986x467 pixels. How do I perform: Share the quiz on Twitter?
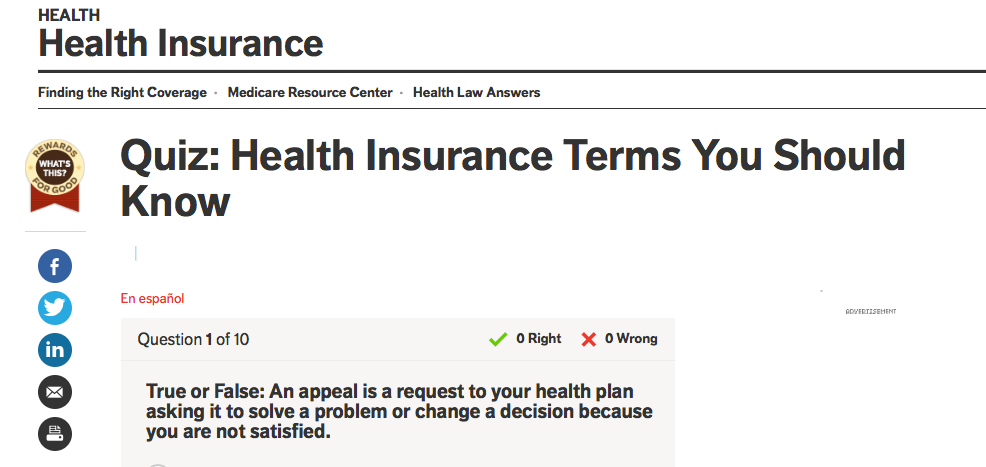pyautogui.click(x=55, y=307)
